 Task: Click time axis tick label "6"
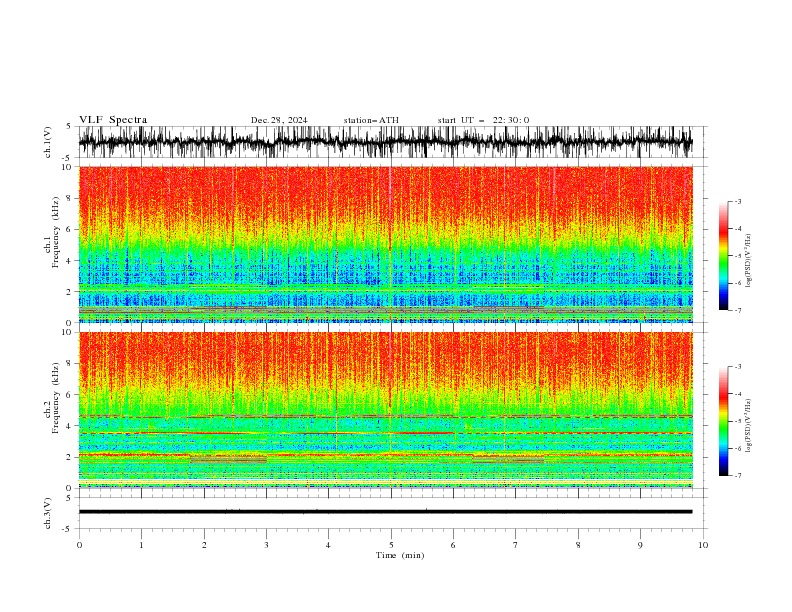point(453,545)
